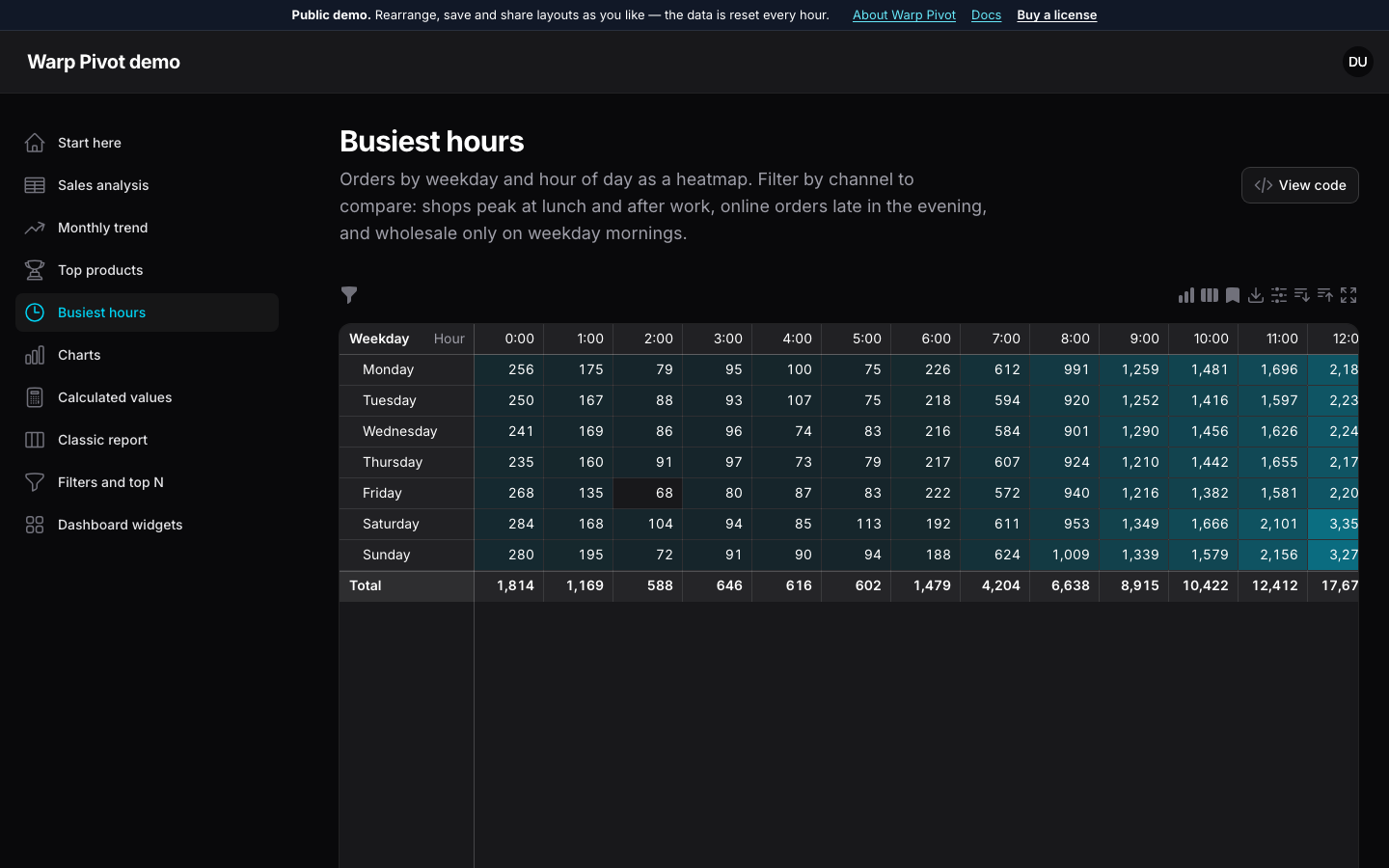Click the fullscreen expand icon
The height and width of the screenshot is (868, 1389).
(x=1348, y=295)
